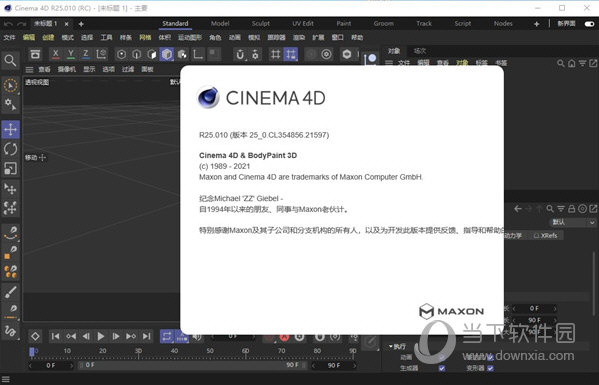The height and width of the screenshot is (385, 599).
Task: Toggle the highlighted locked workplane icon
Action: pos(291,55)
